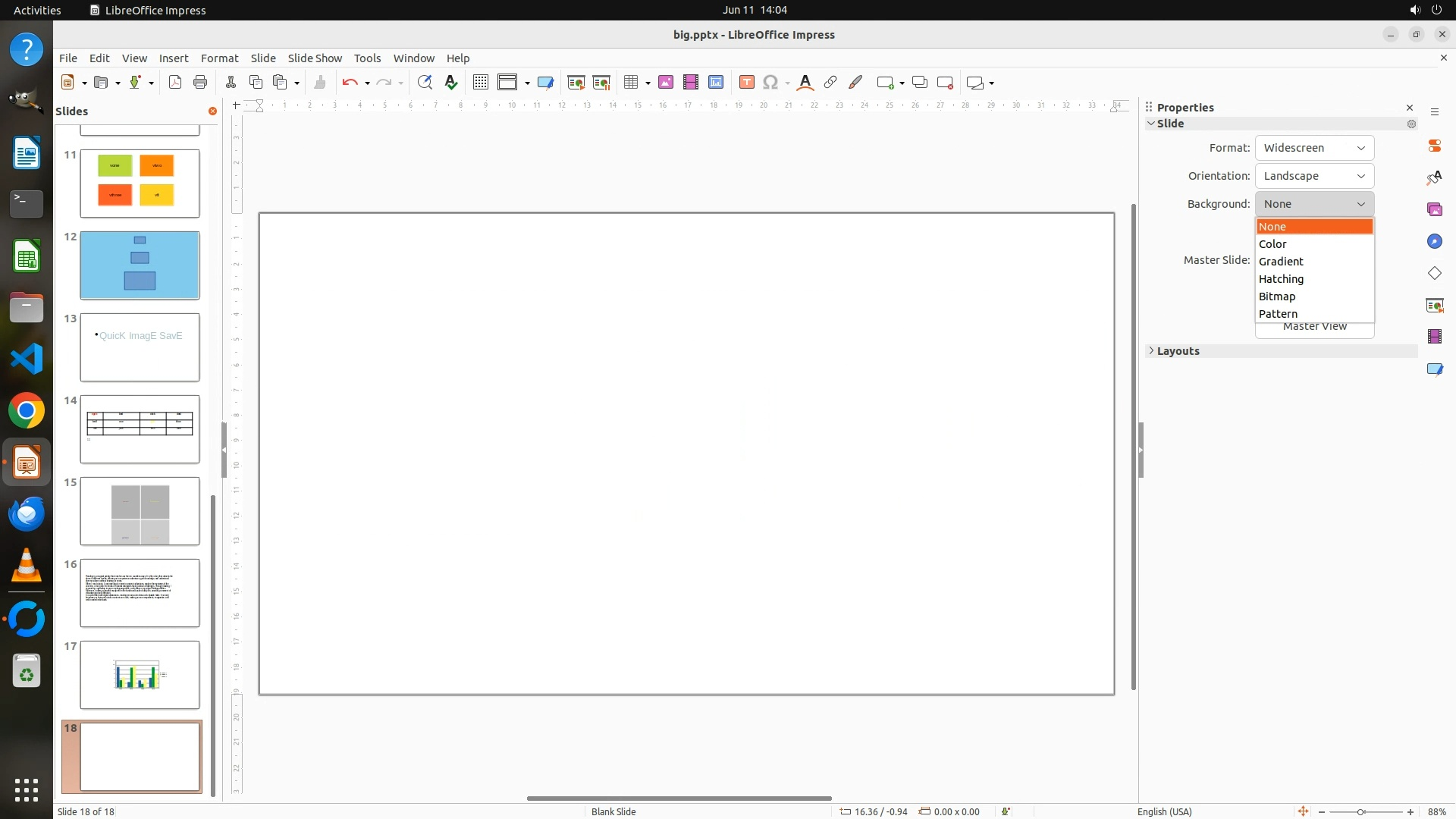Start slideshow from first slide icon
The height and width of the screenshot is (819, 1456).
(x=576, y=83)
